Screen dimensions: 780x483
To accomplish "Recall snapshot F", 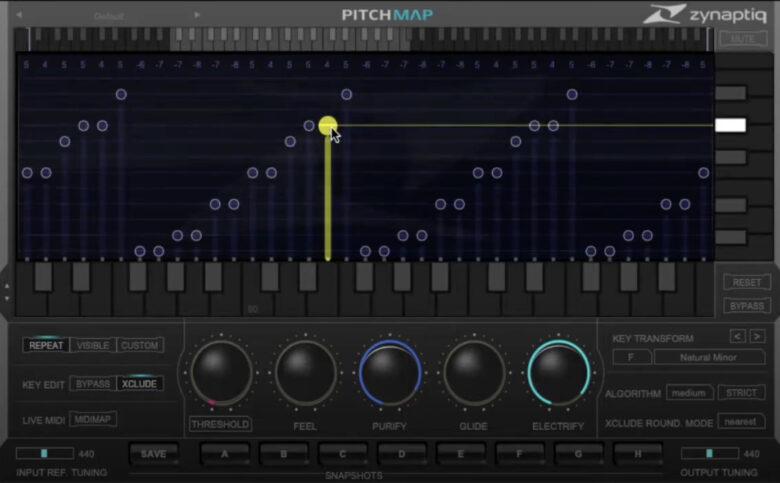I will point(519,454).
